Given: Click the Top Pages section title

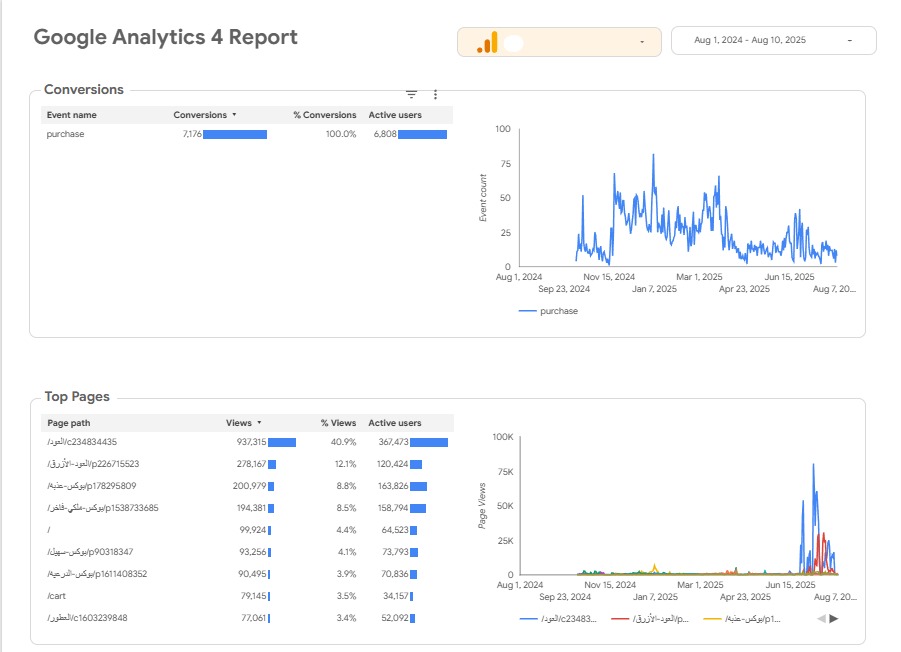Looking at the screenshot, I should [x=77, y=396].
